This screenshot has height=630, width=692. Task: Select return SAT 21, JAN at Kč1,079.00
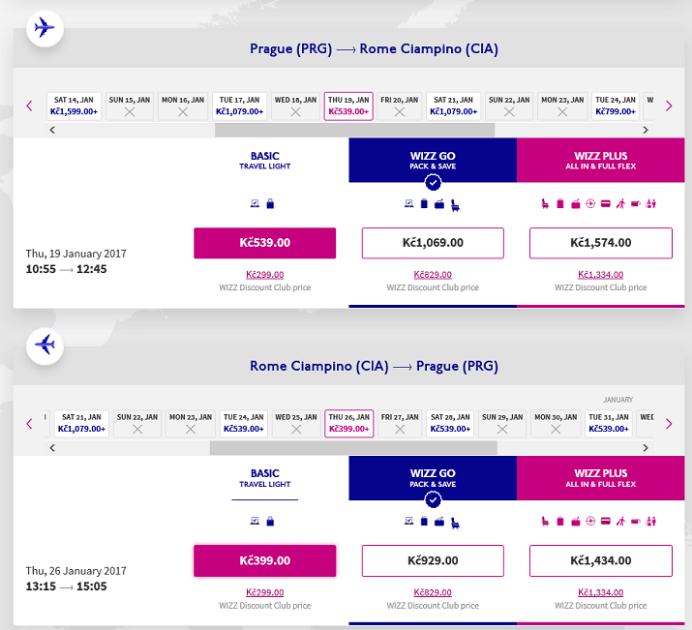pyautogui.click(x=82, y=424)
